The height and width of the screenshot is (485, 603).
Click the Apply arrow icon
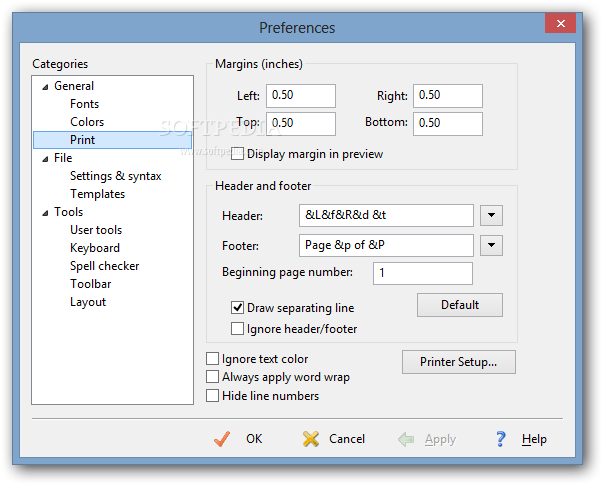406,439
